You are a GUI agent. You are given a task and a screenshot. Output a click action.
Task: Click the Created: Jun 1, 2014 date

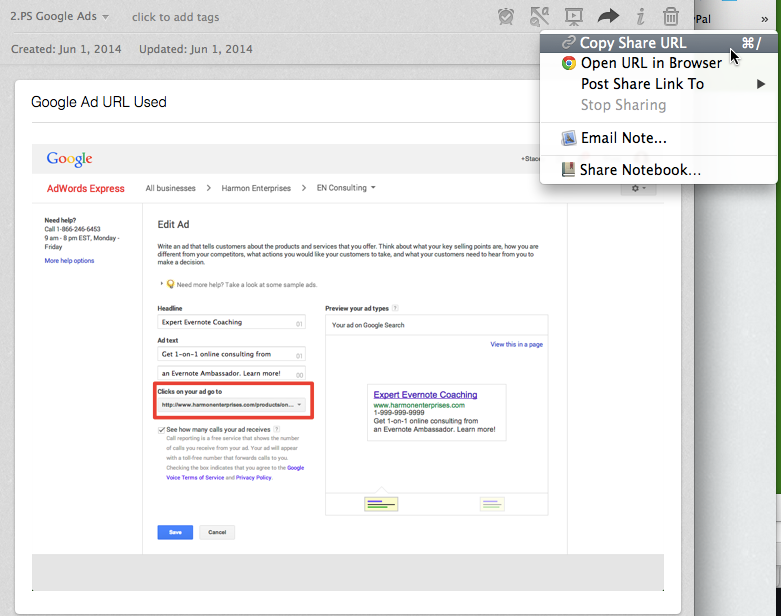[66, 49]
